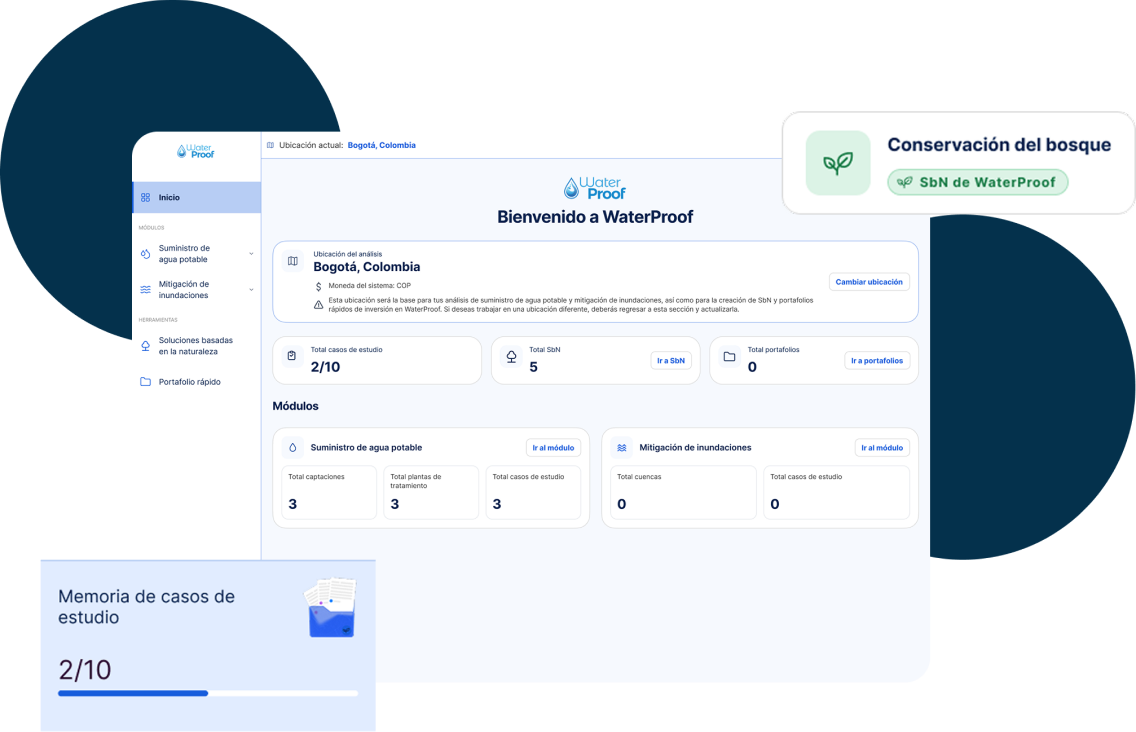The height and width of the screenshot is (732, 1136).
Task: Click the 2/10 progress bar in Memoria card
Action: 208,694
